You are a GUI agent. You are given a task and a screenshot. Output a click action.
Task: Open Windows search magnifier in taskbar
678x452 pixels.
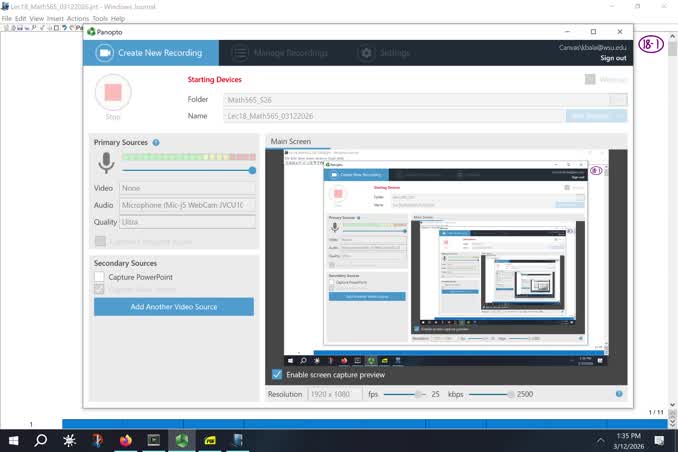tap(41, 441)
